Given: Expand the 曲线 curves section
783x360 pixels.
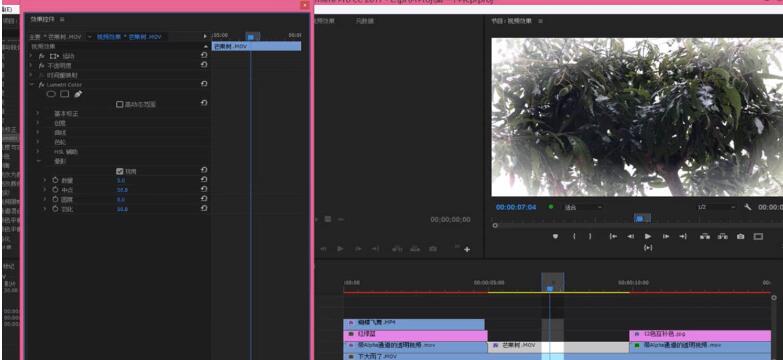Looking at the screenshot, I should pyautogui.click(x=38, y=132).
